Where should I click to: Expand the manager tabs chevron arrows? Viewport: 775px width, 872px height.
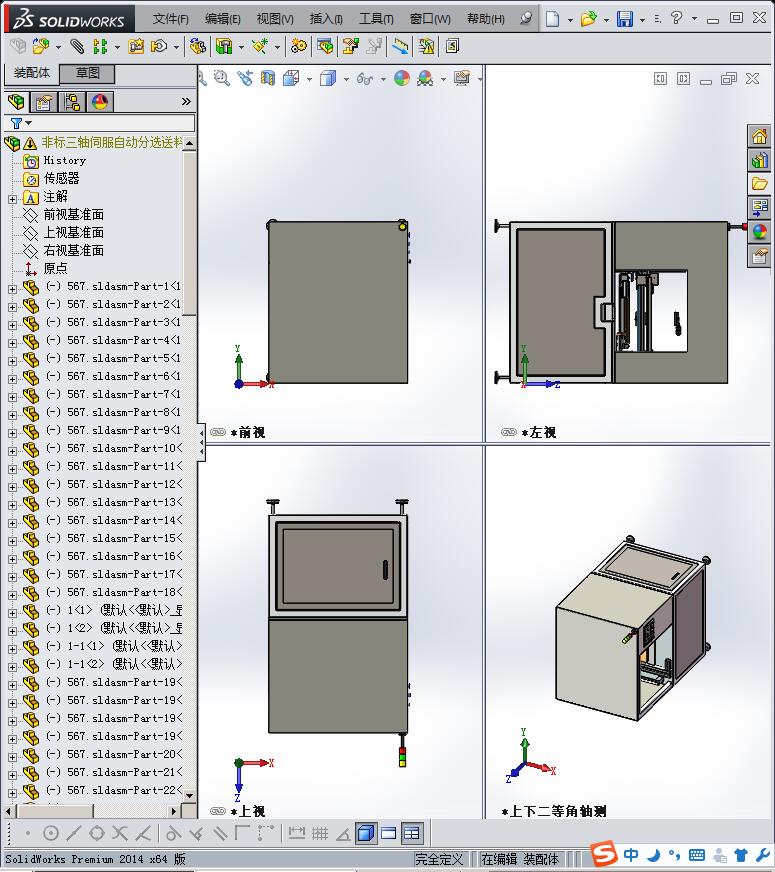[x=186, y=101]
